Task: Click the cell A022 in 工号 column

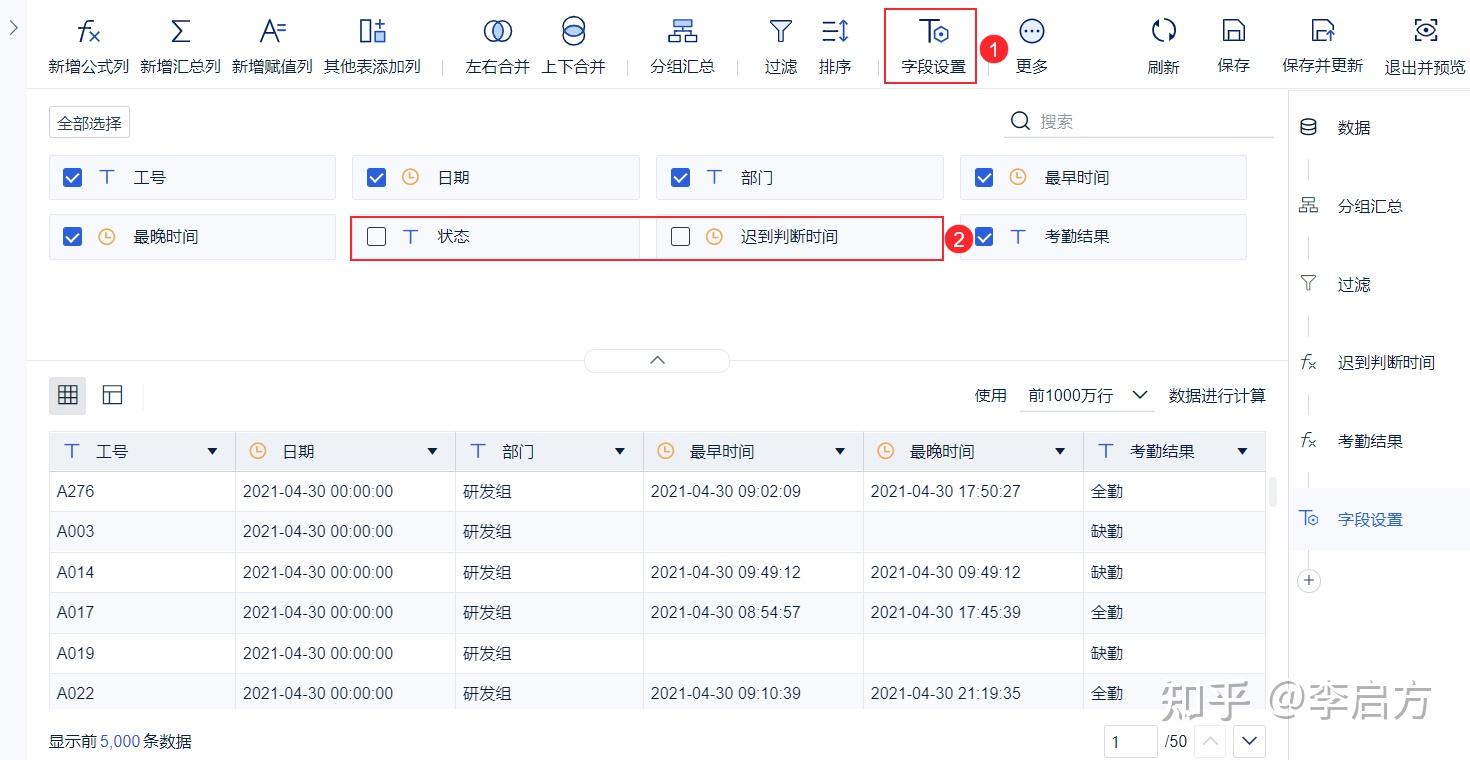Action: pyautogui.click(x=142, y=692)
